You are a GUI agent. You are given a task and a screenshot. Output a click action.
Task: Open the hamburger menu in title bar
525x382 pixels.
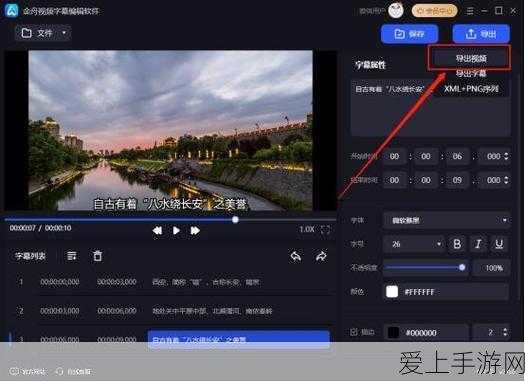470,11
